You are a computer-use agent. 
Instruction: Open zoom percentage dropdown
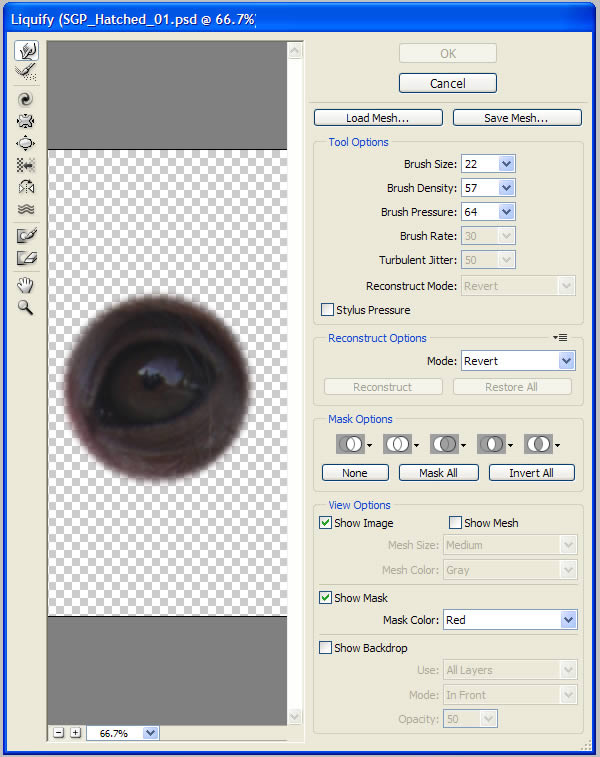click(x=151, y=733)
